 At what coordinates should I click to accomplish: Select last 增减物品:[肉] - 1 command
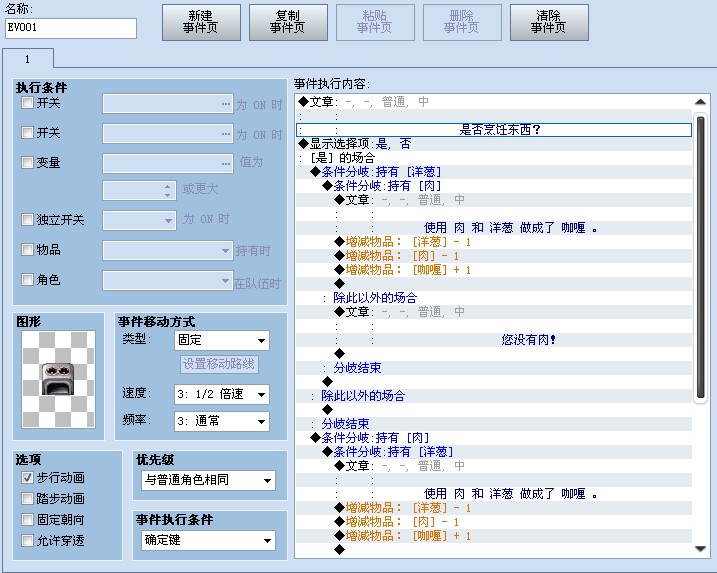pos(494,522)
